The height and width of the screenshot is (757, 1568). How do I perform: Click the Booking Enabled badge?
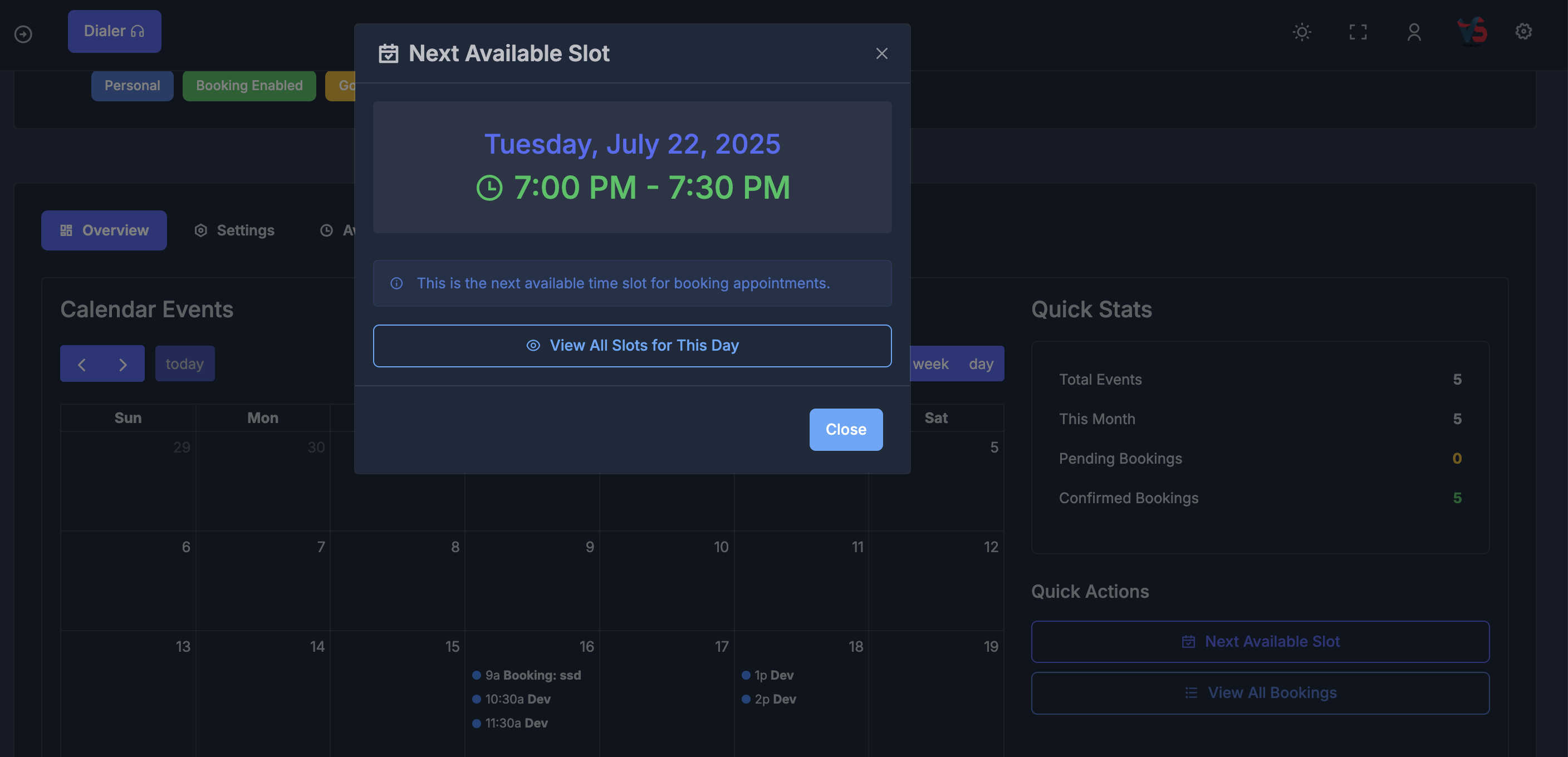249,85
